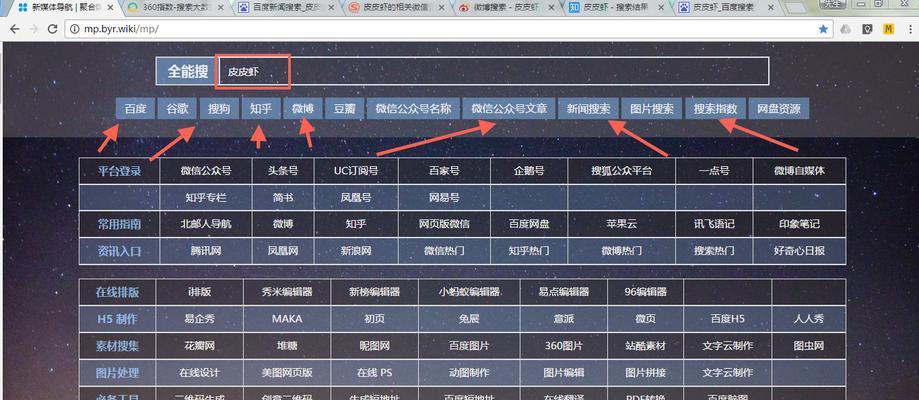
Task: Search with the 搜狗 button
Action: tap(219, 109)
